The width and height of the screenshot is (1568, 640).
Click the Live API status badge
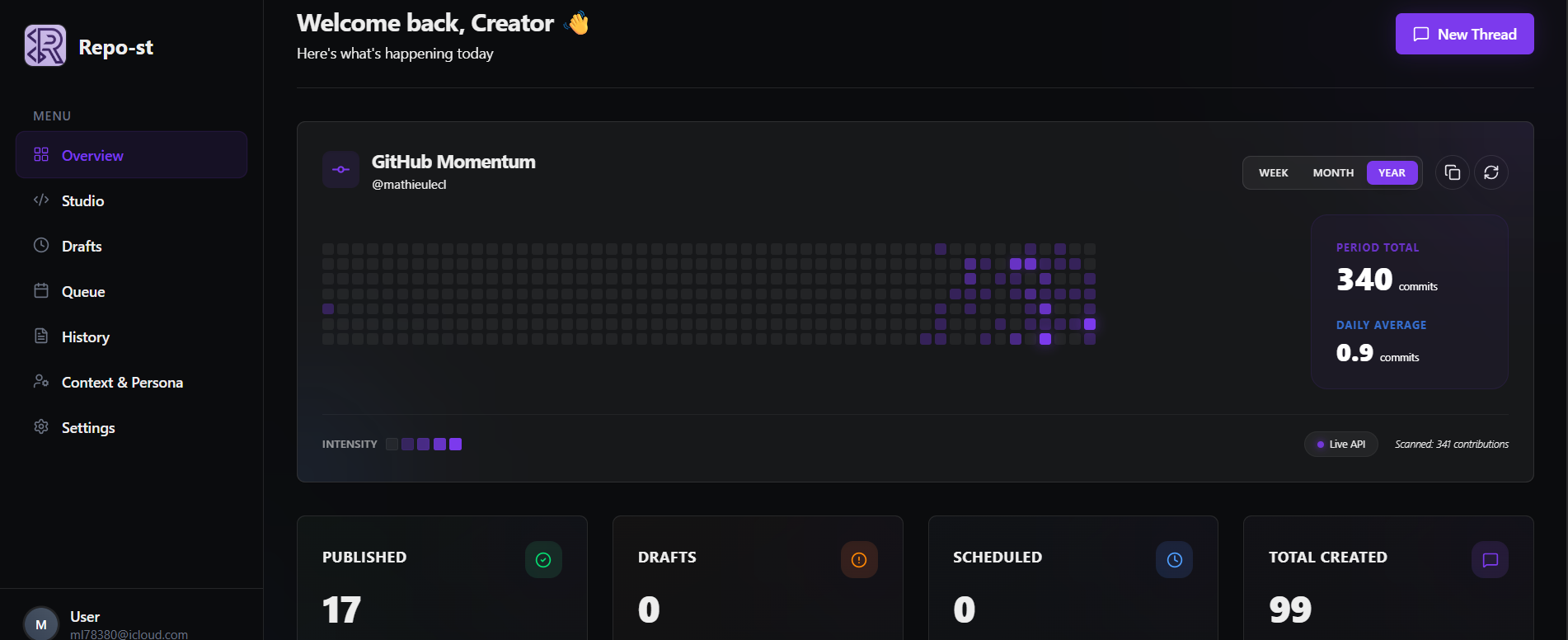click(1340, 445)
